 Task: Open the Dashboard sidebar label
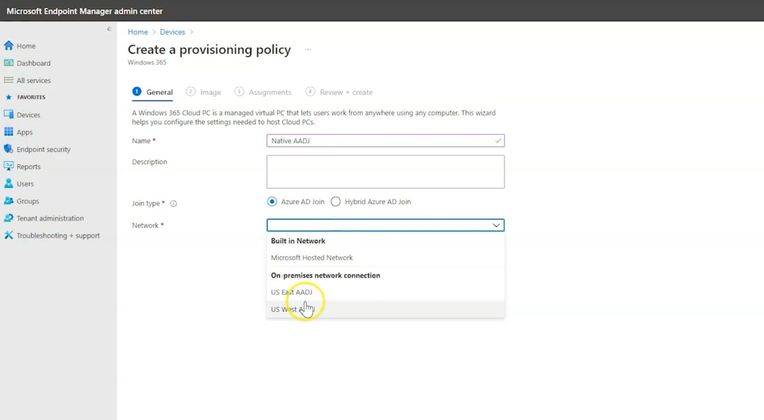click(34, 63)
